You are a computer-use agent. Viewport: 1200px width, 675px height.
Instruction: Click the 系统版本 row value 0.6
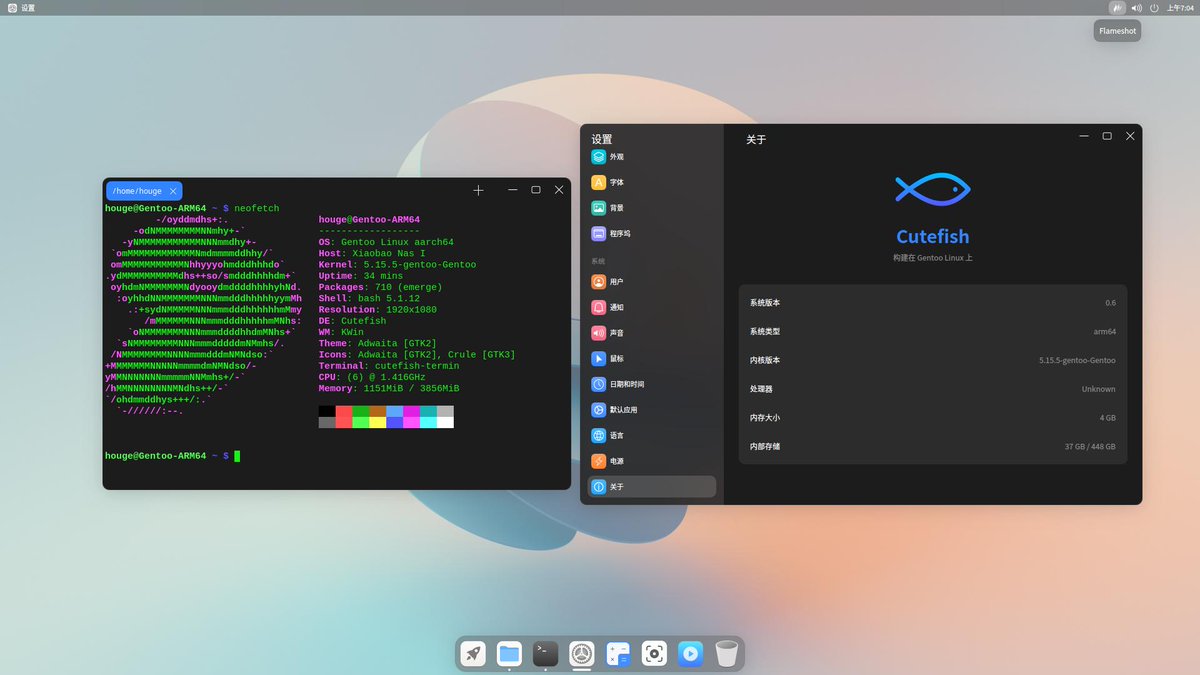click(1110, 302)
